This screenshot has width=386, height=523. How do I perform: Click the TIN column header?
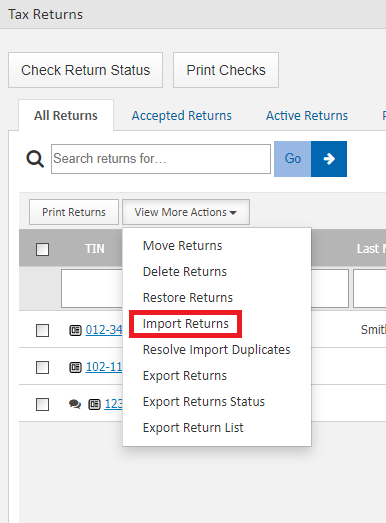click(95, 249)
